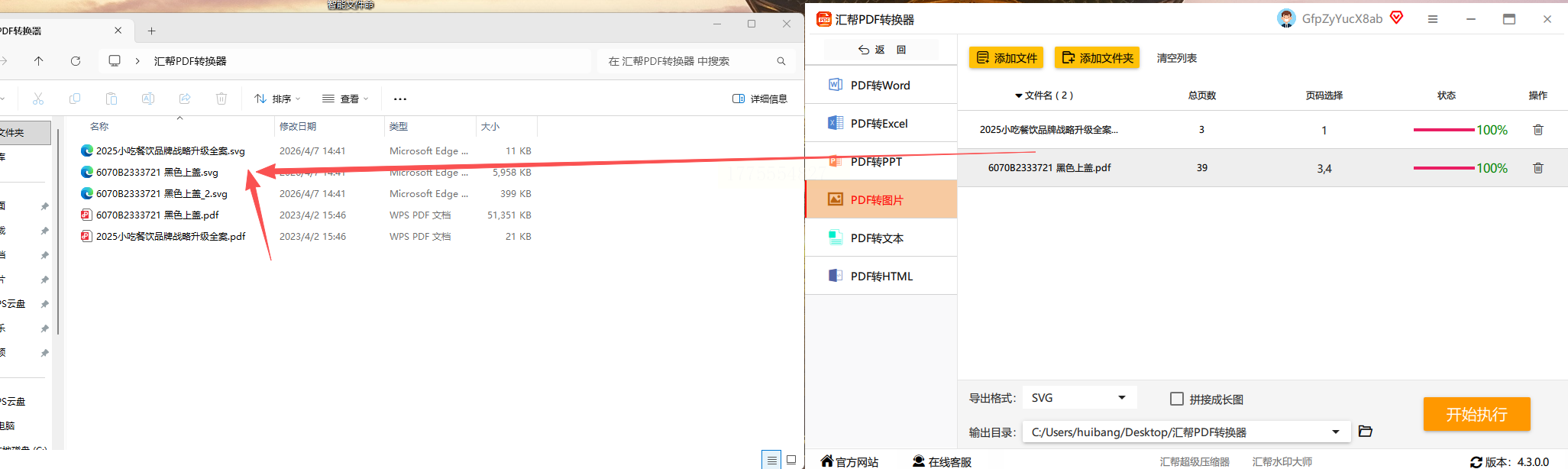The height and width of the screenshot is (469, 1568).
Task: Open Explorer more options ellipsis
Action: tap(400, 99)
